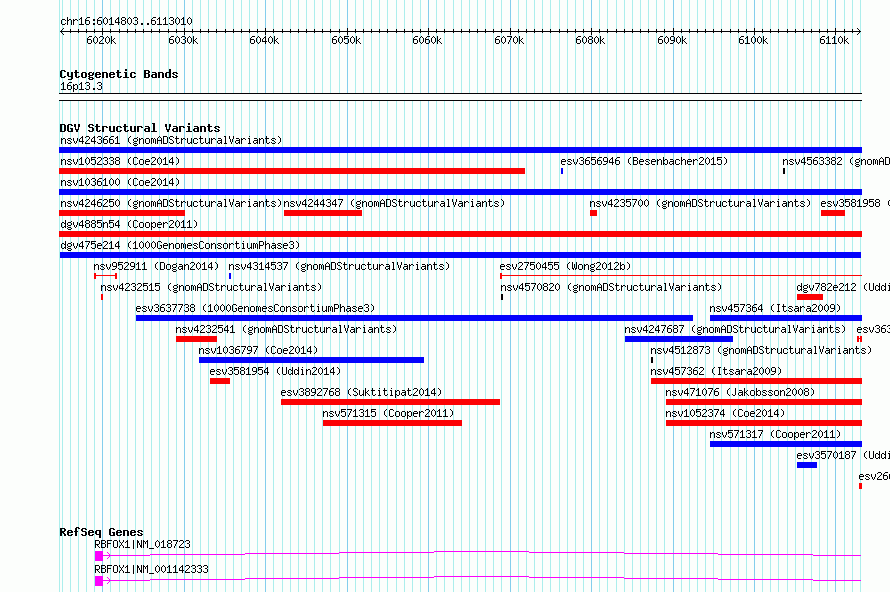This screenshot has width=890, height=592.
Task: Click red bar under nsv4244347
Action: [322, 213]
